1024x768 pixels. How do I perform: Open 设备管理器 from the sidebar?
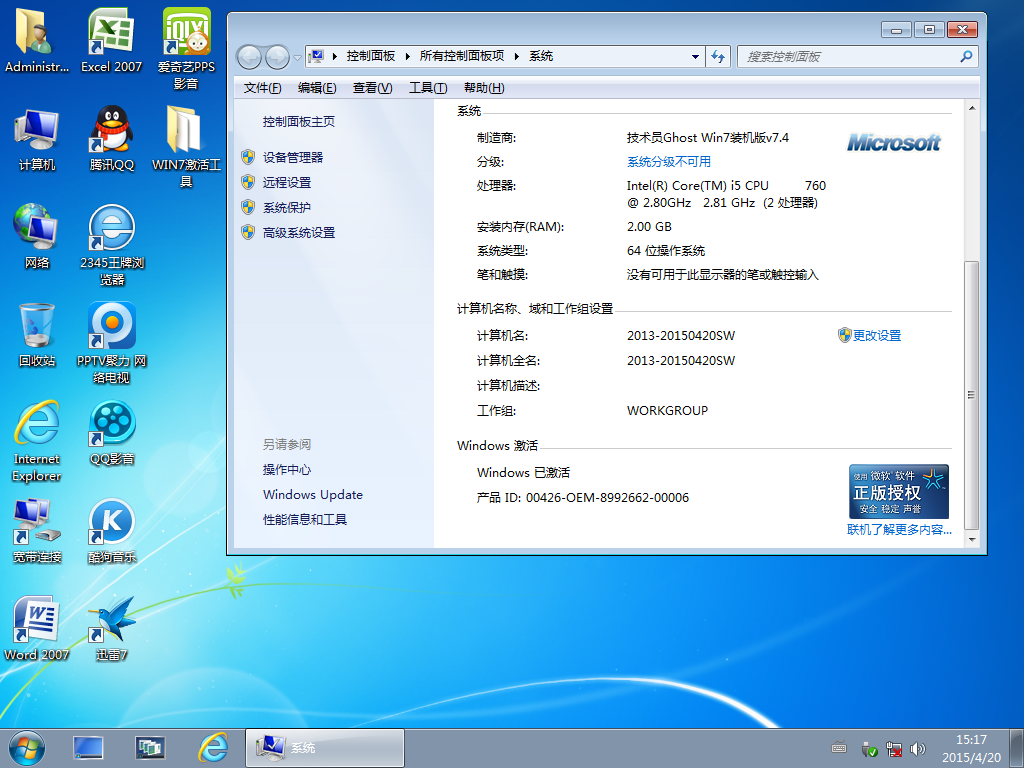(x=293, y=157)
